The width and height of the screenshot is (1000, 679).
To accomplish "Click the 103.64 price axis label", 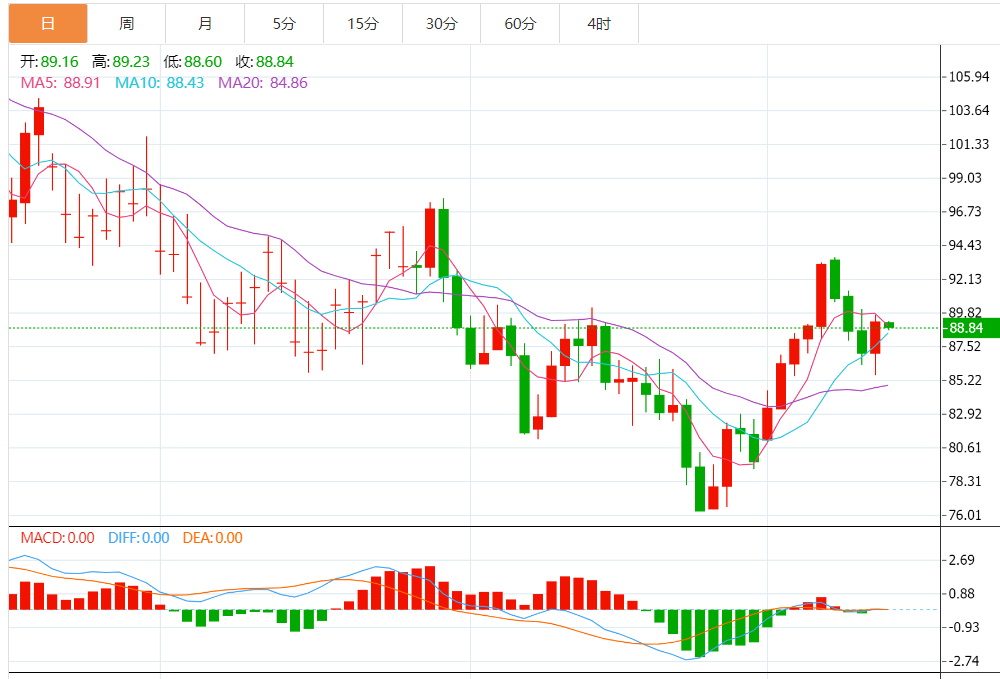I will click(969, 110).
